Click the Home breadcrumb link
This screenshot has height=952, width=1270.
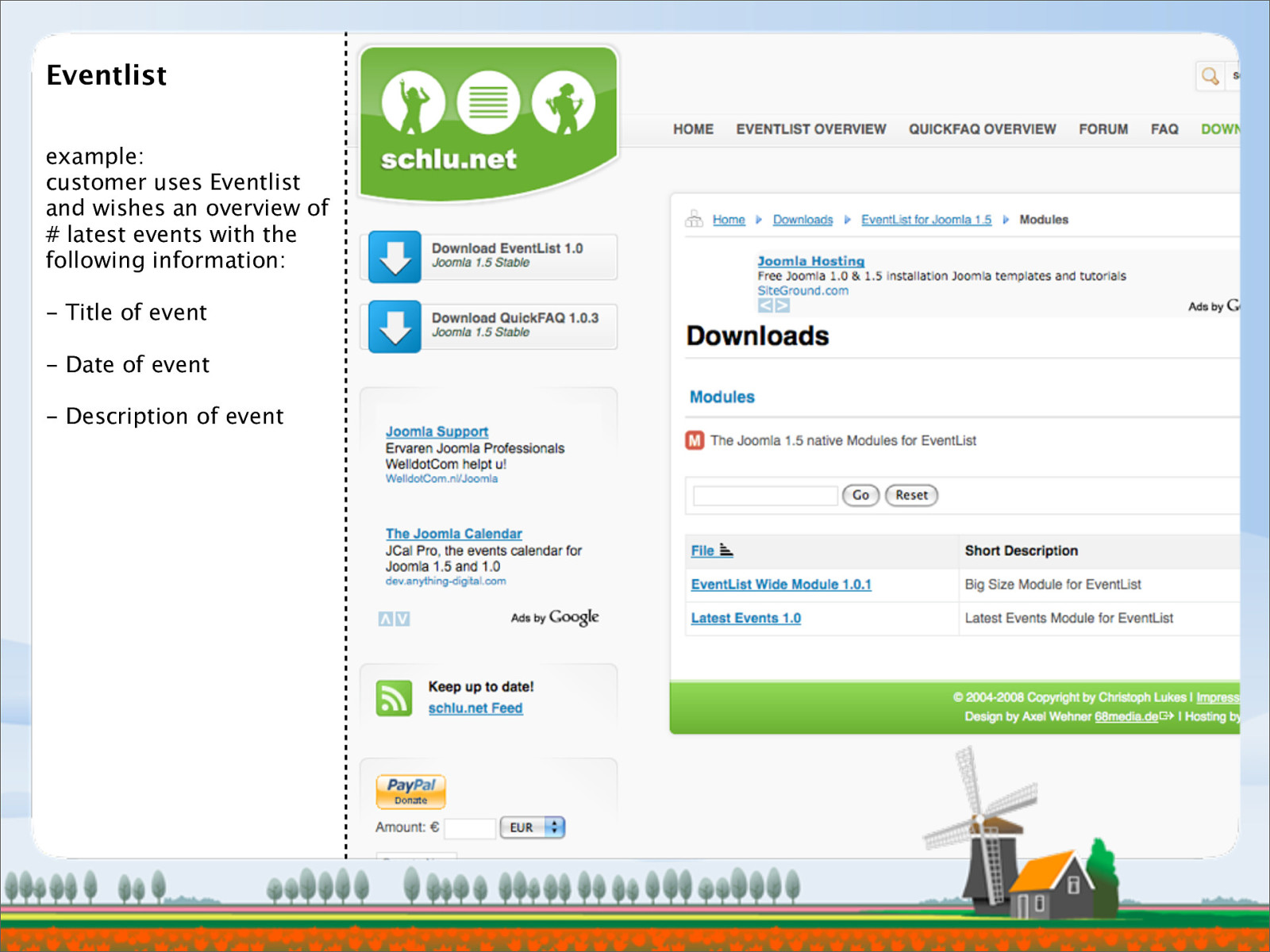pyautogui.click(x=729, y=220)
